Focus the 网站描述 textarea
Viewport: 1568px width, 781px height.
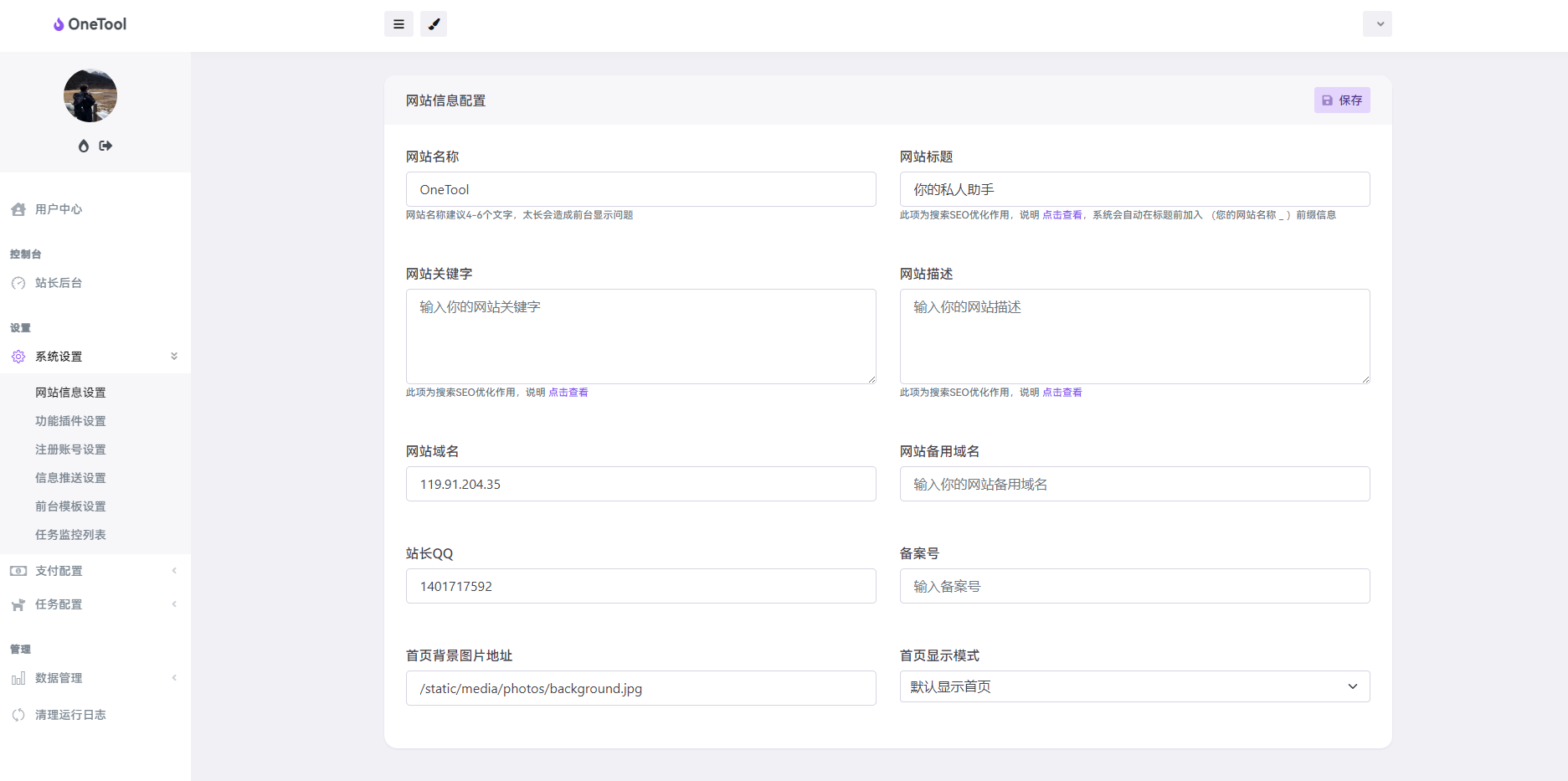1135,337
